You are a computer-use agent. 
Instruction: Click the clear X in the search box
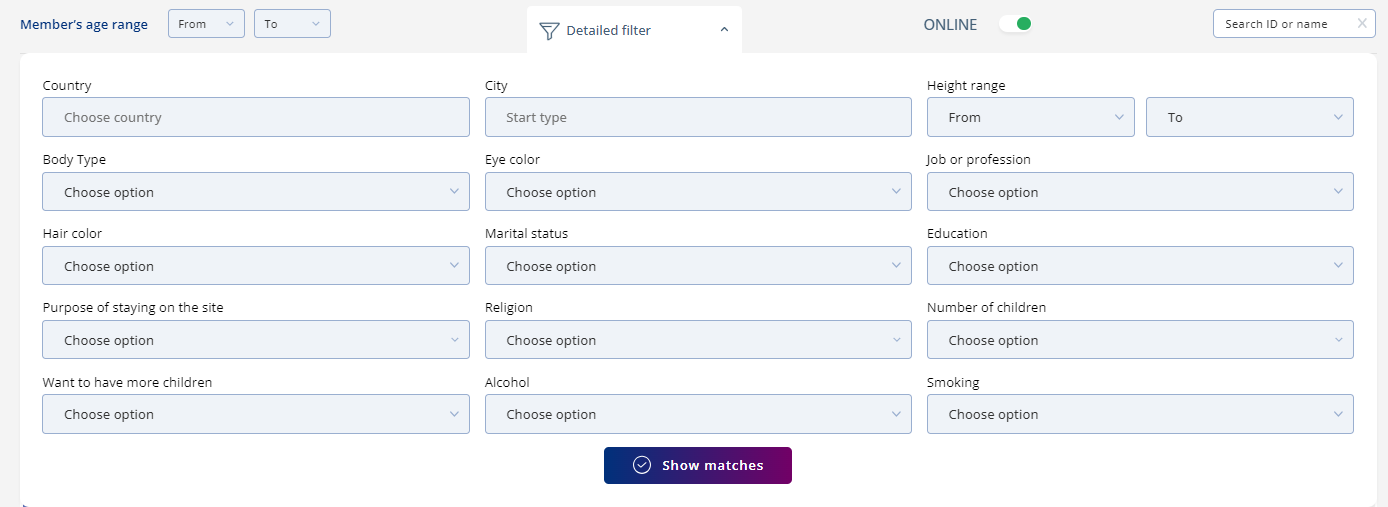click(x=1362, y=24)
